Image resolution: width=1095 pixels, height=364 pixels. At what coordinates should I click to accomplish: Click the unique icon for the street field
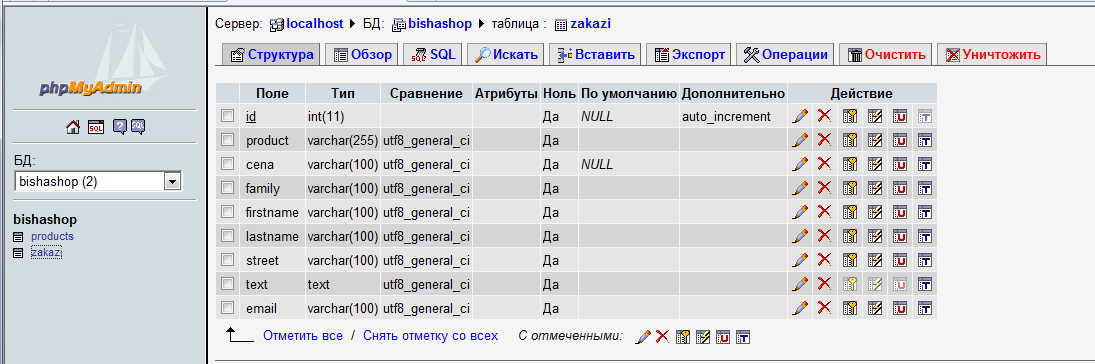tap(899, 260)
